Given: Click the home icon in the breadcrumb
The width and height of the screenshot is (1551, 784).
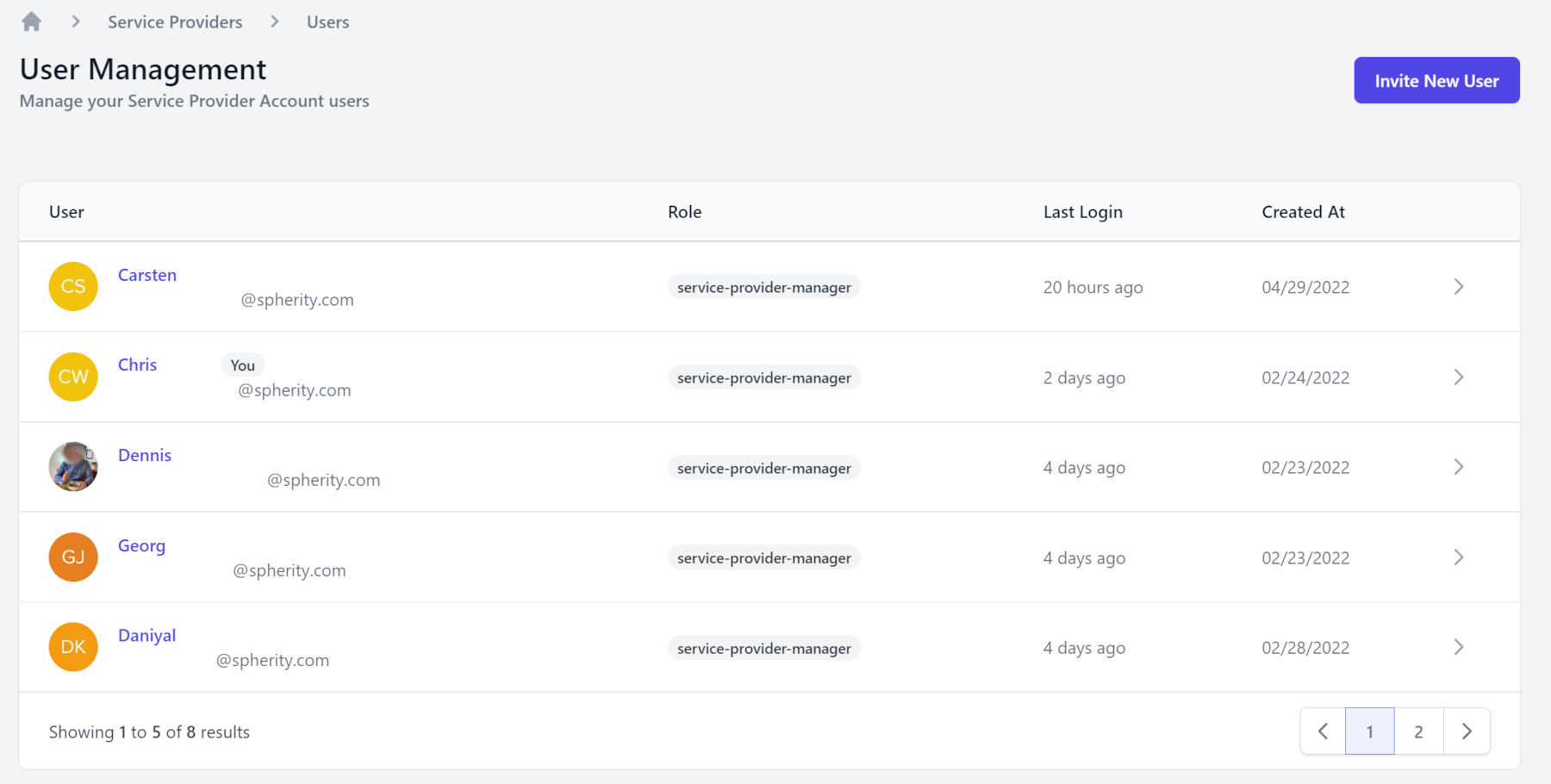Looking at the screenshot, I should (x=31, y=21).
